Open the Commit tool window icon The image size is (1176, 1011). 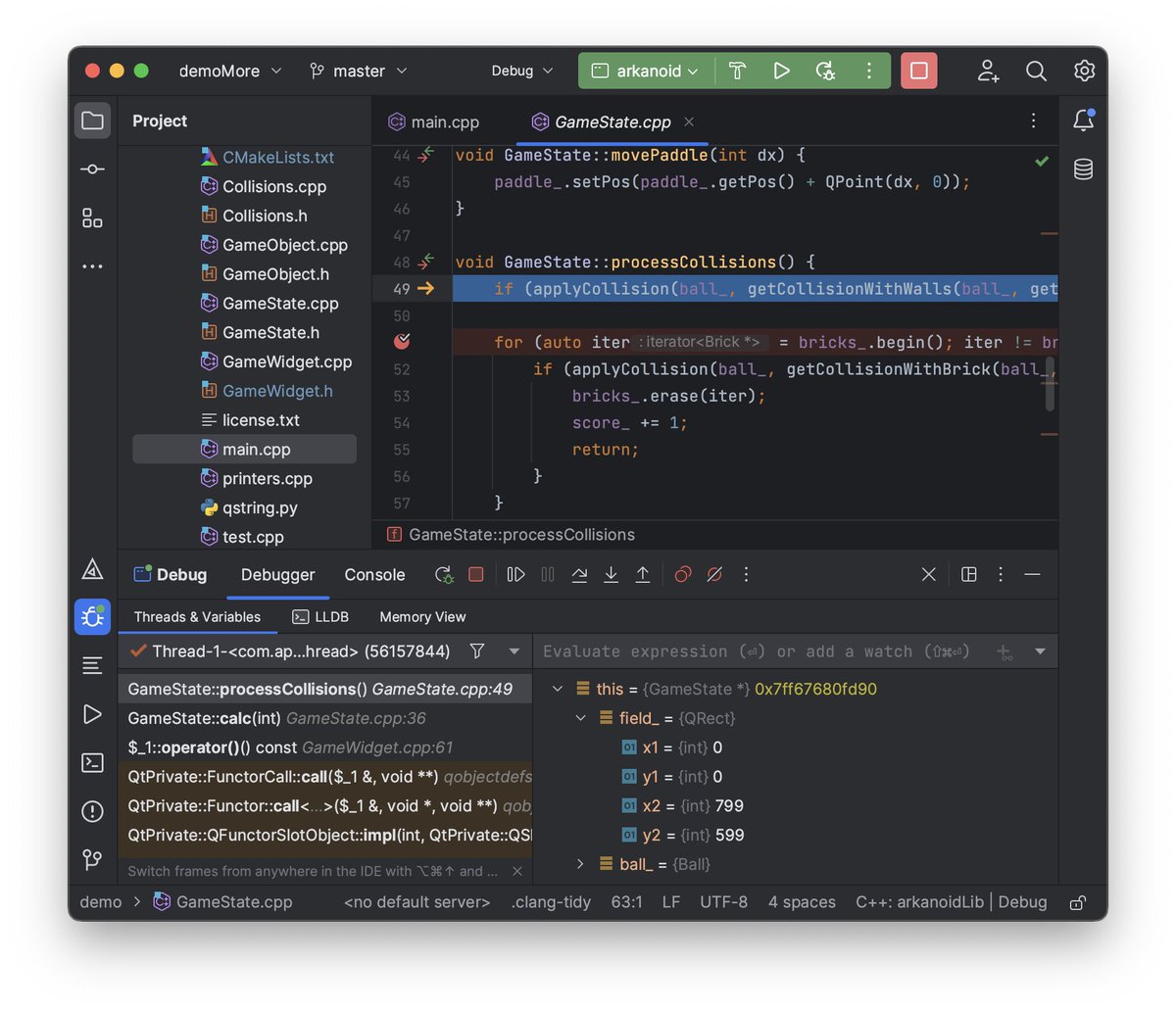pos(92,169)
